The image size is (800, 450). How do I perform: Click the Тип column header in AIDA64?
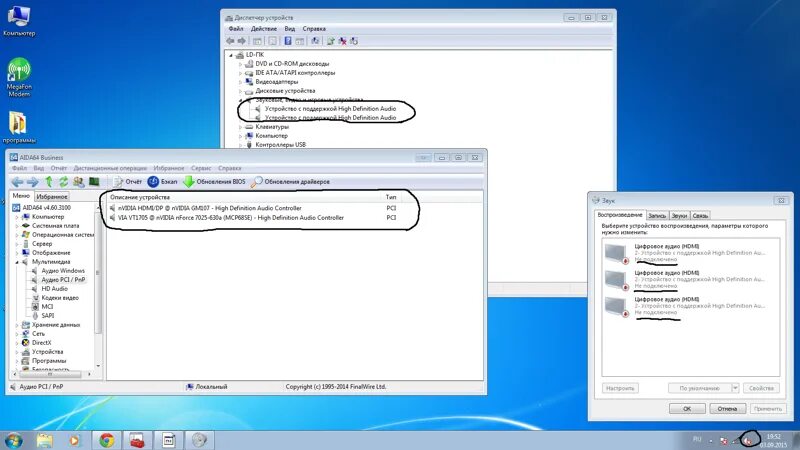391,197
